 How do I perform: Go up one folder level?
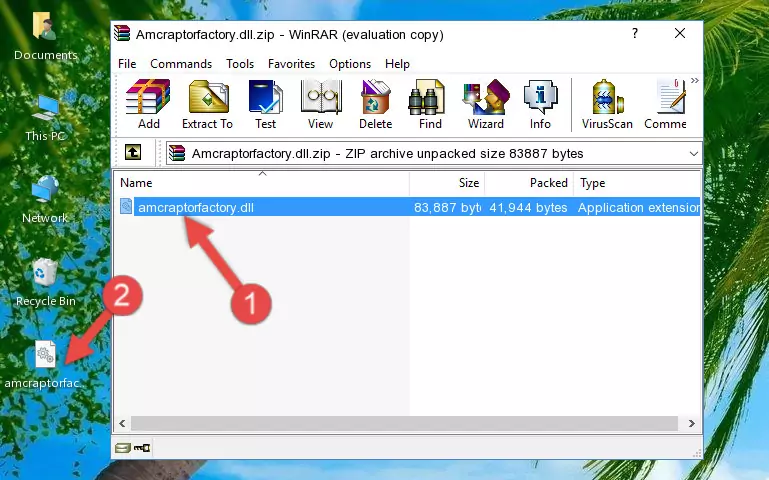[x=133, y=152]
